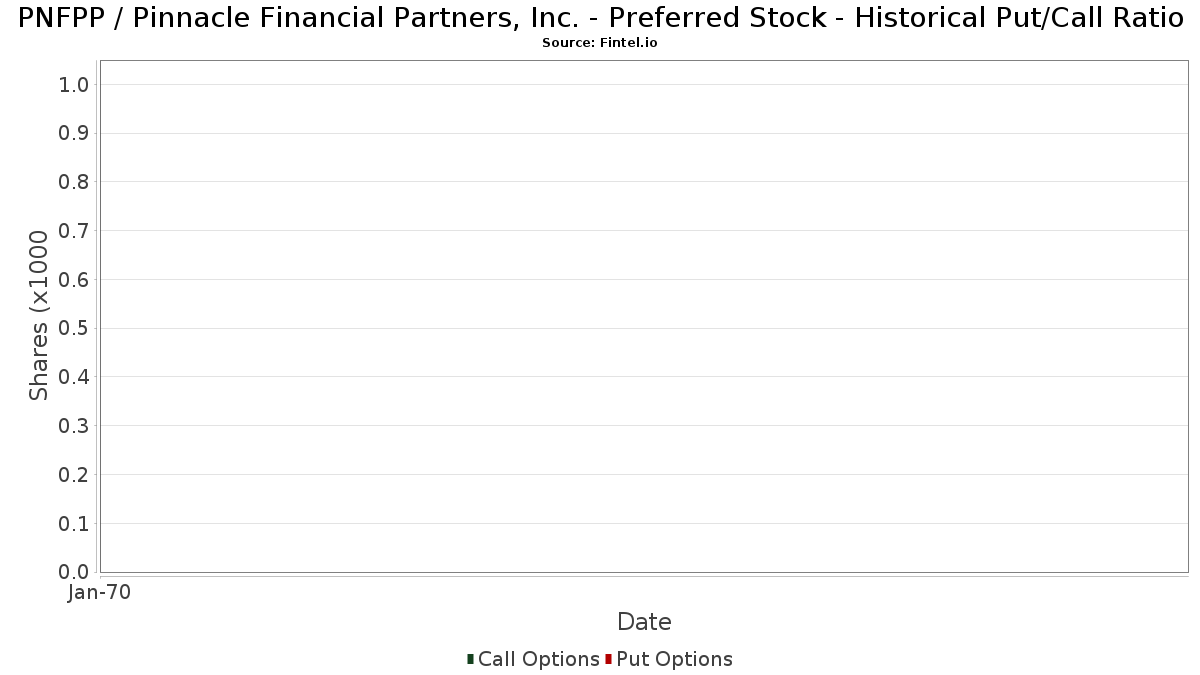The width and height of the screenshot is (1200, 675).
Task: Click the 0.9 y-axis tick label
Action: (x=75, y=133)
